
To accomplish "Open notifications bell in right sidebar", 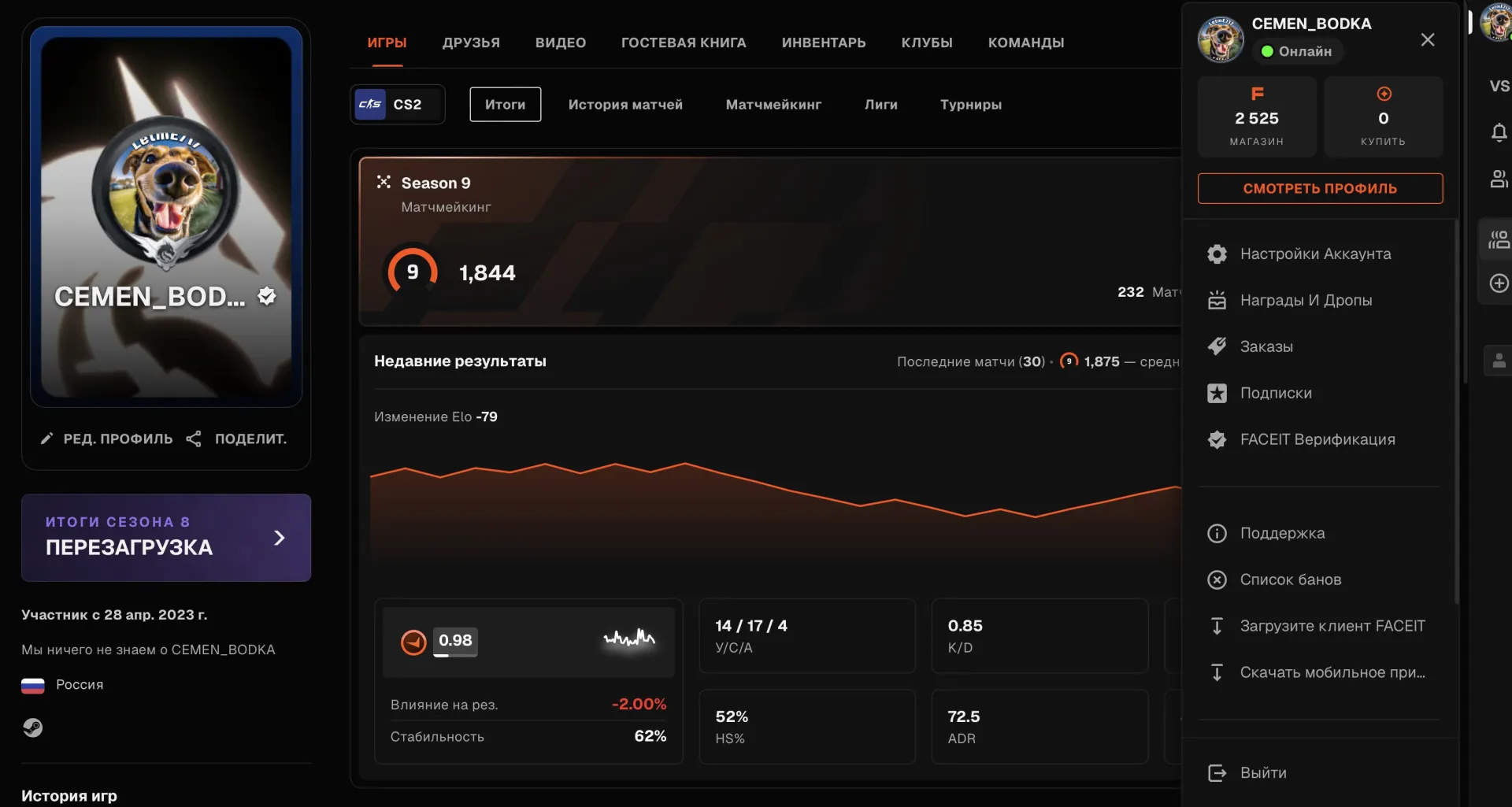I will (x=1499, y=132).
